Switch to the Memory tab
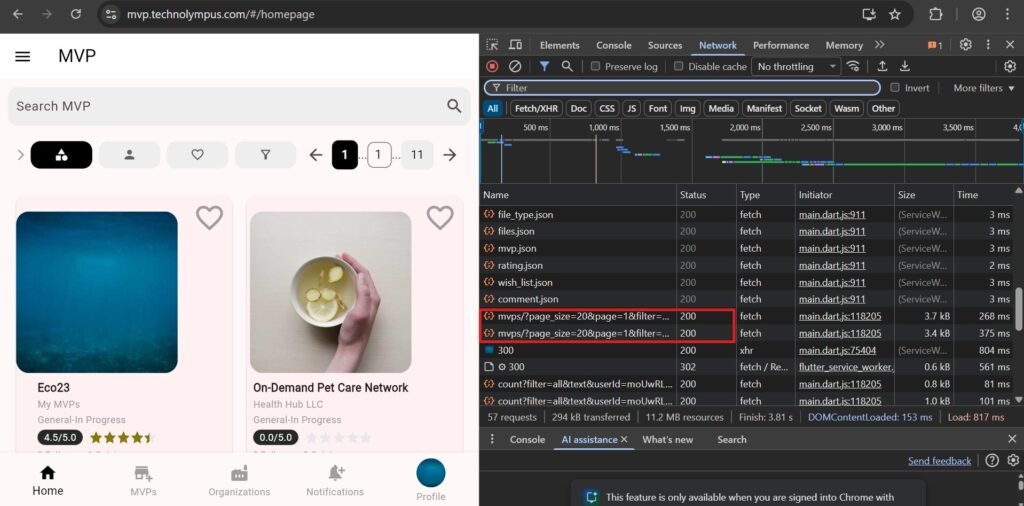The width and height of the screenshot is (1024, 506). click(x=844, y=45)
